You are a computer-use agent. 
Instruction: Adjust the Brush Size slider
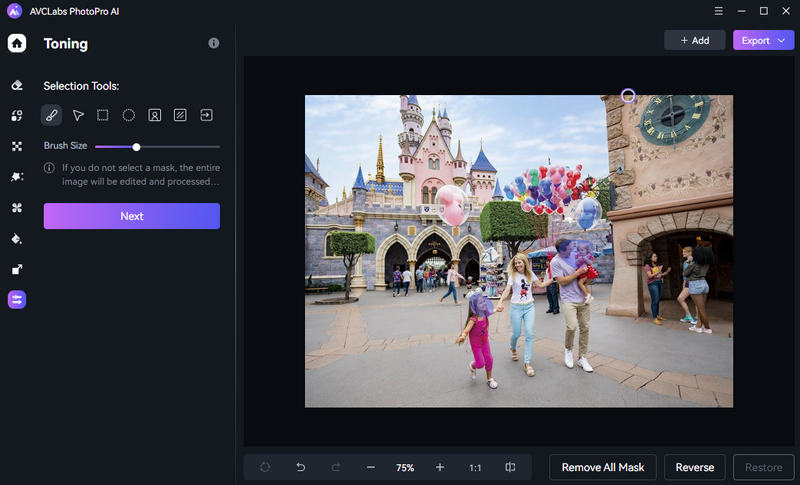158,147
